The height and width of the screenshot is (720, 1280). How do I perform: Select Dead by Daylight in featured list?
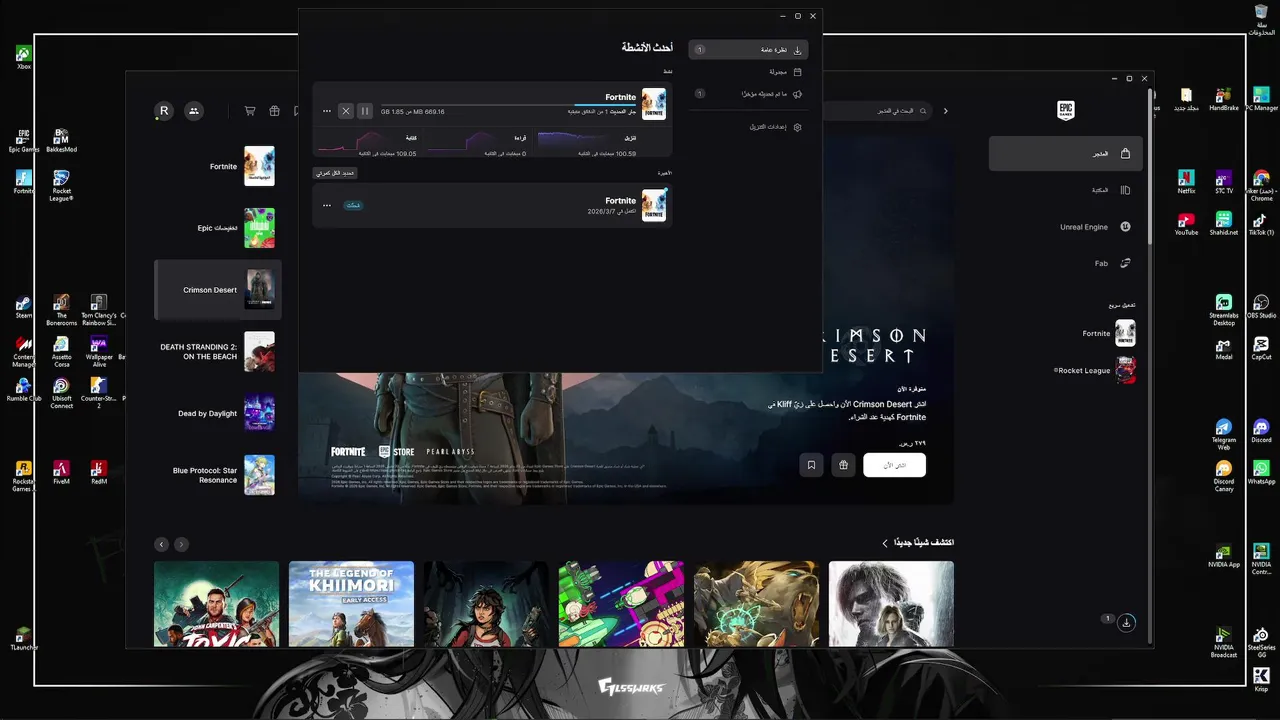point(218,413)
